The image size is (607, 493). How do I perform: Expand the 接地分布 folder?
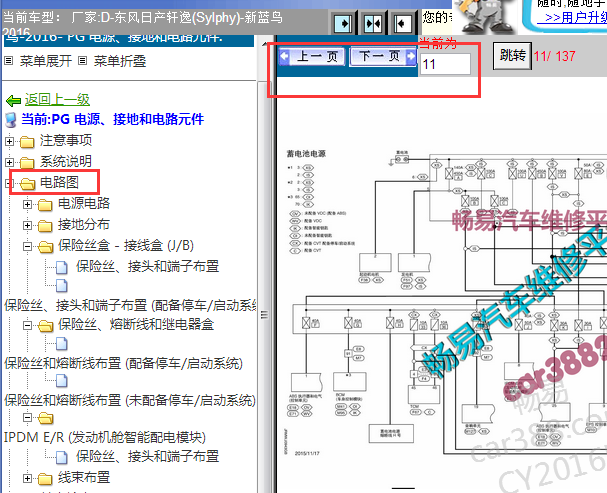[x=27, y=225]
